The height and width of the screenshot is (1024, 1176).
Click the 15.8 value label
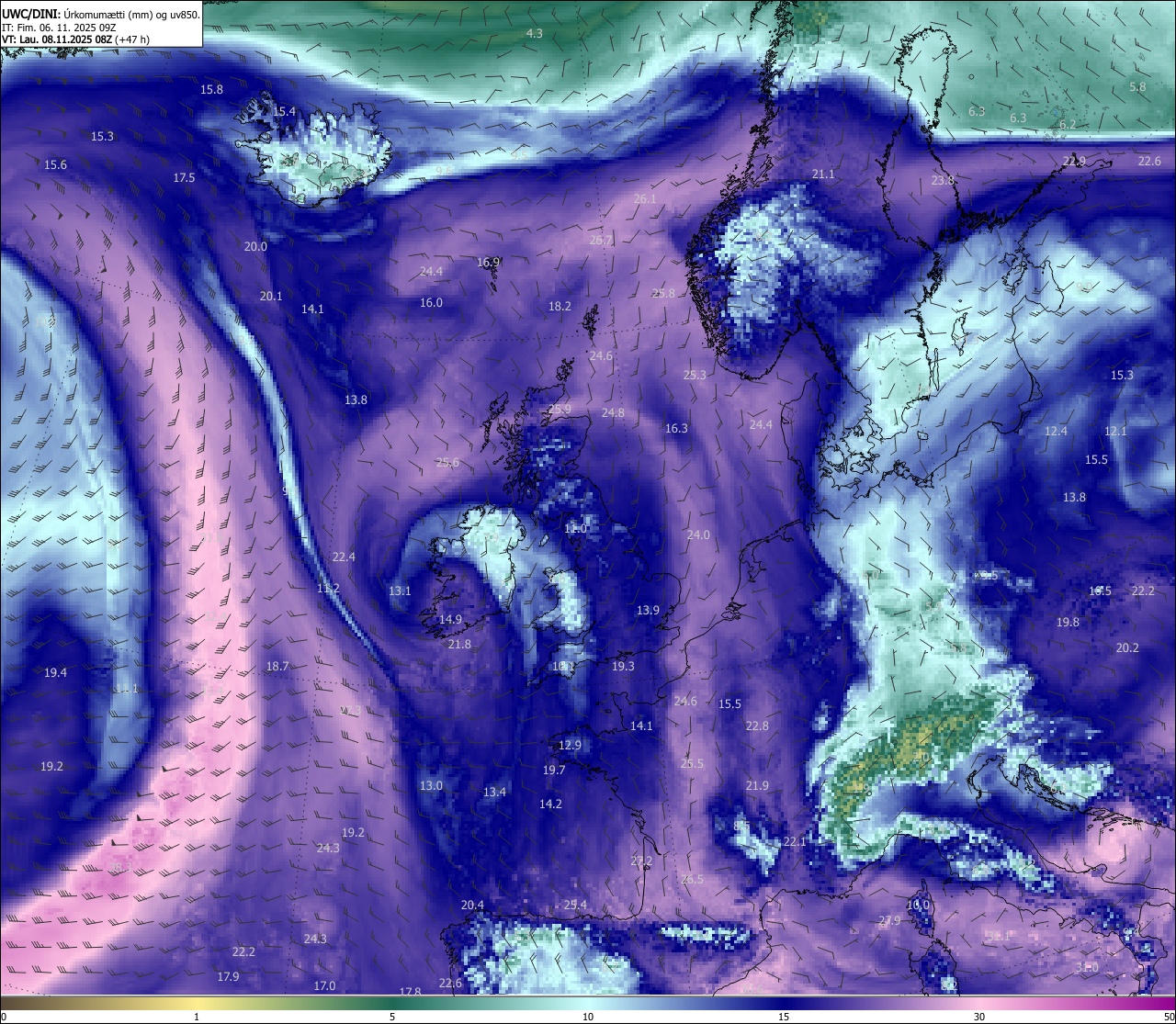coord(211,89)
